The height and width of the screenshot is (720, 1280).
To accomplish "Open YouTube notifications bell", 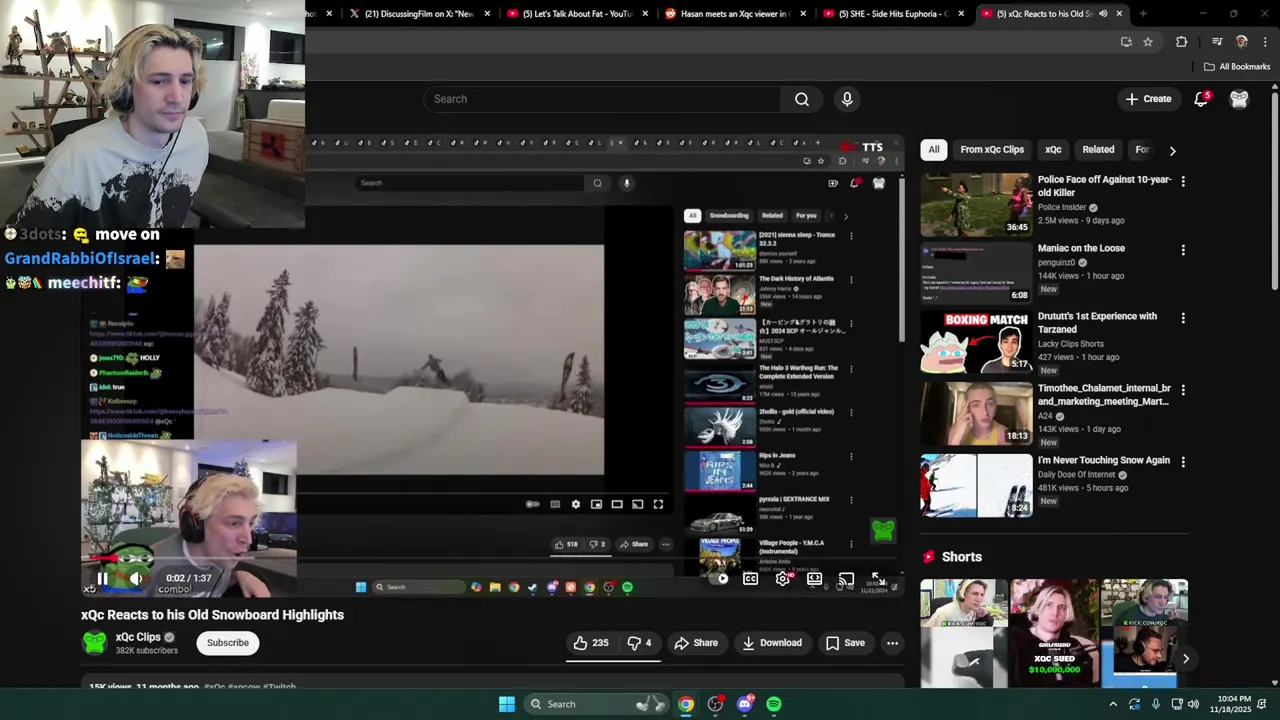I will [x=1202, y=99].
